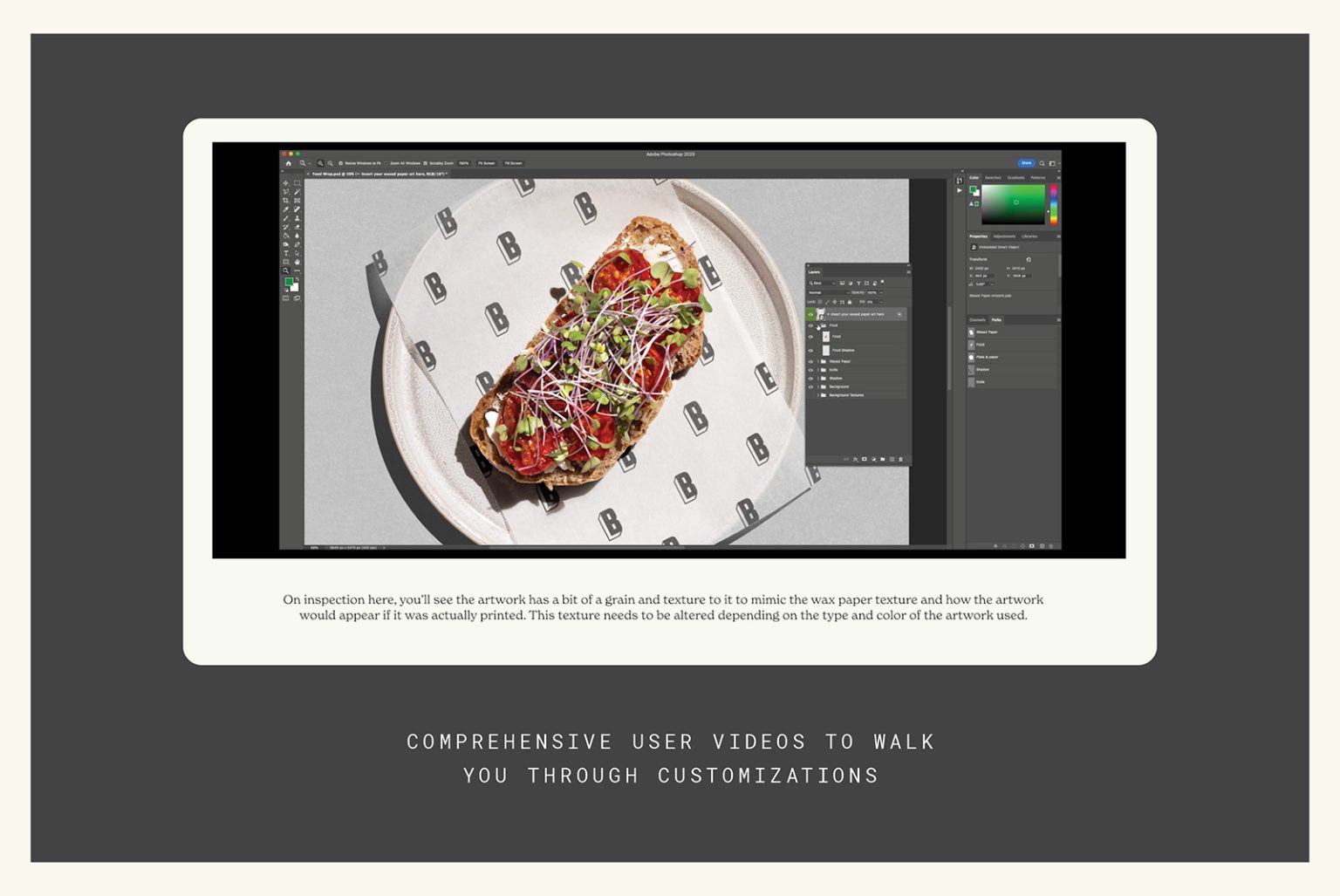Image resolution: width=1340 pixels, height=896 pixels.
Task: Select the Zoom tool in toolbar
Action: tap(285, 270)
